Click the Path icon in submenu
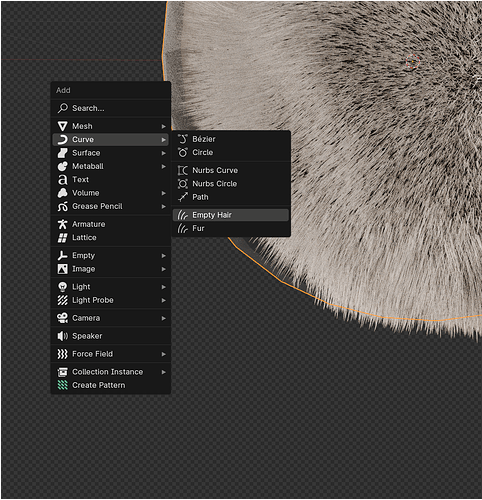482x500 pixels. point(183,197)
